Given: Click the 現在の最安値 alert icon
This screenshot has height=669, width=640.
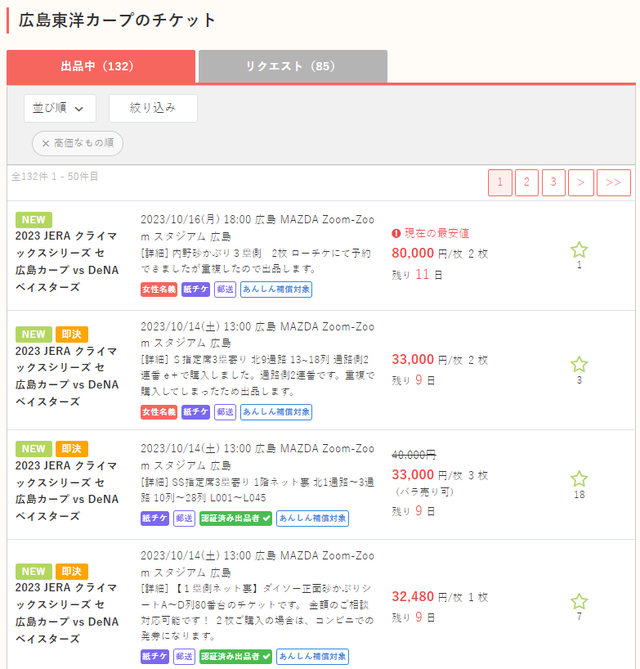Looking at the screenshot, I should [396, 233].
